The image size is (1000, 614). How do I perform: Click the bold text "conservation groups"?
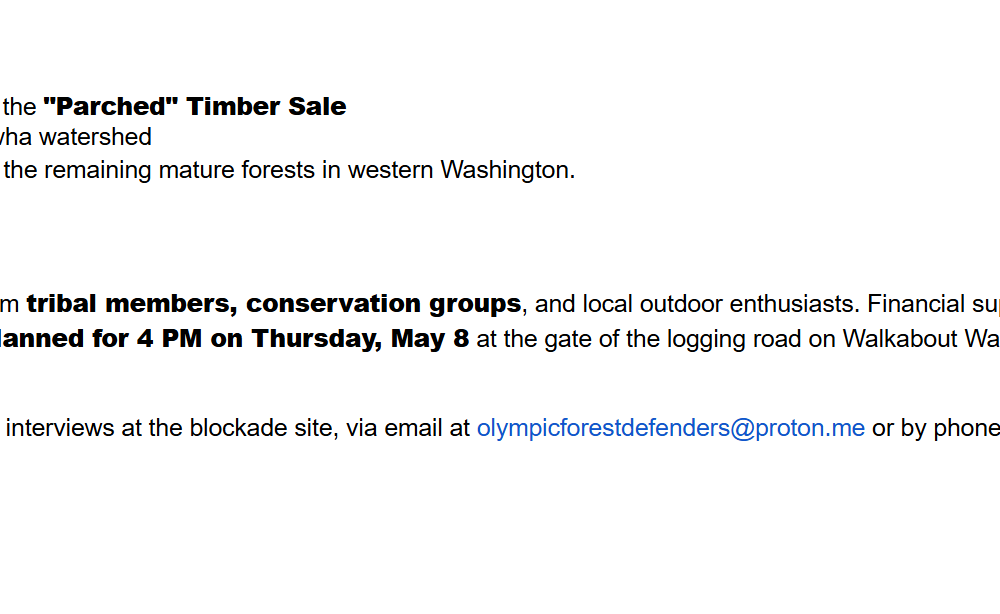click(x=383, y=304)
